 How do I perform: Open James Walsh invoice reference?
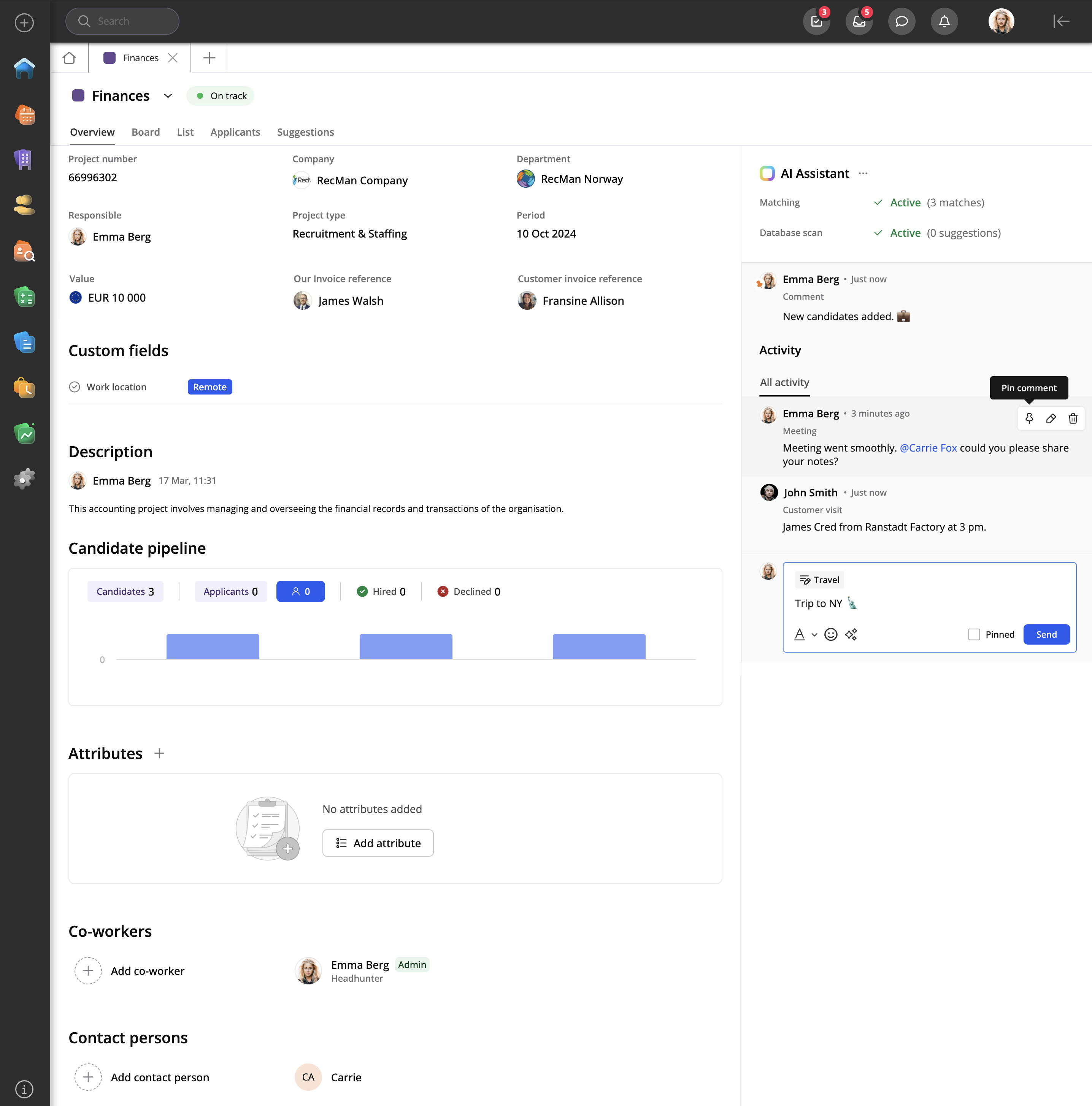tap(338, 301)
